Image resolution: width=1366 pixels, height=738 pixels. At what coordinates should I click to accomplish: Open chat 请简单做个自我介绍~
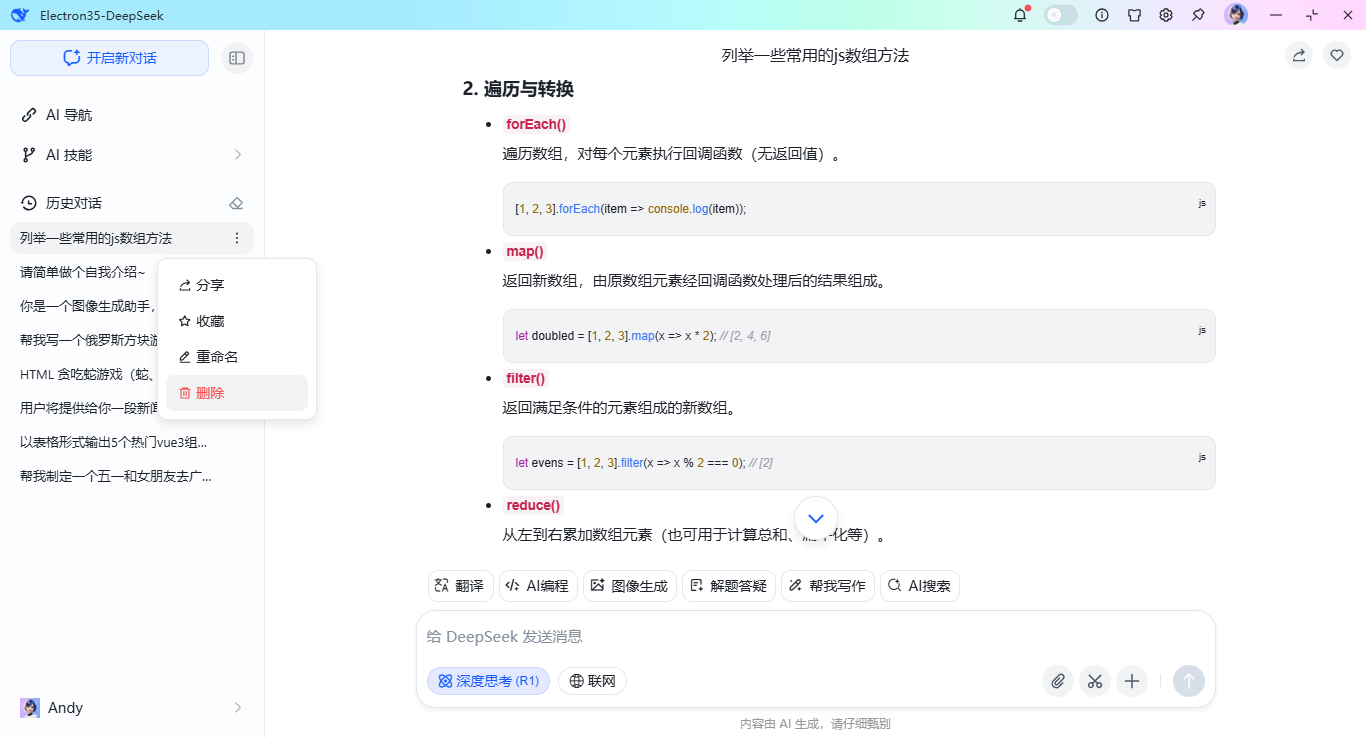click(83, 272)
